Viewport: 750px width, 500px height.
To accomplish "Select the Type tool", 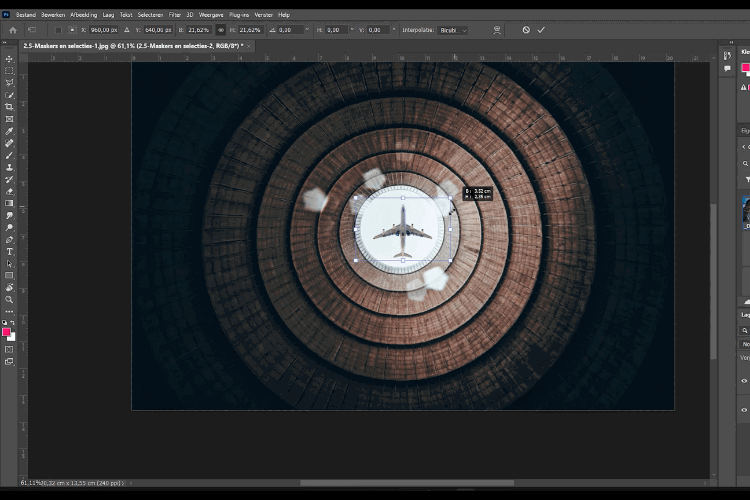I will (x=9, y=252).
